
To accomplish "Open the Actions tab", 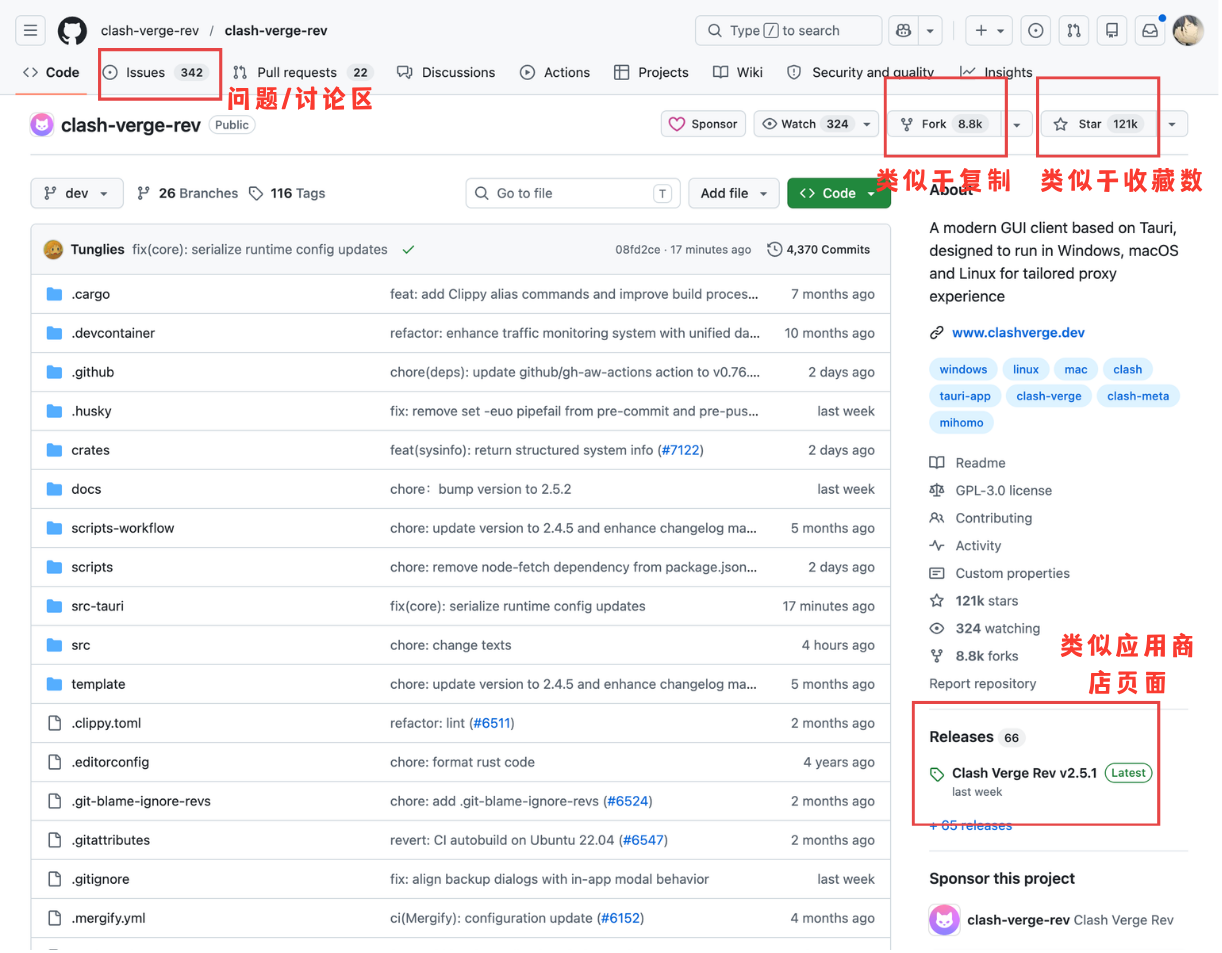I will click(555, 72).
